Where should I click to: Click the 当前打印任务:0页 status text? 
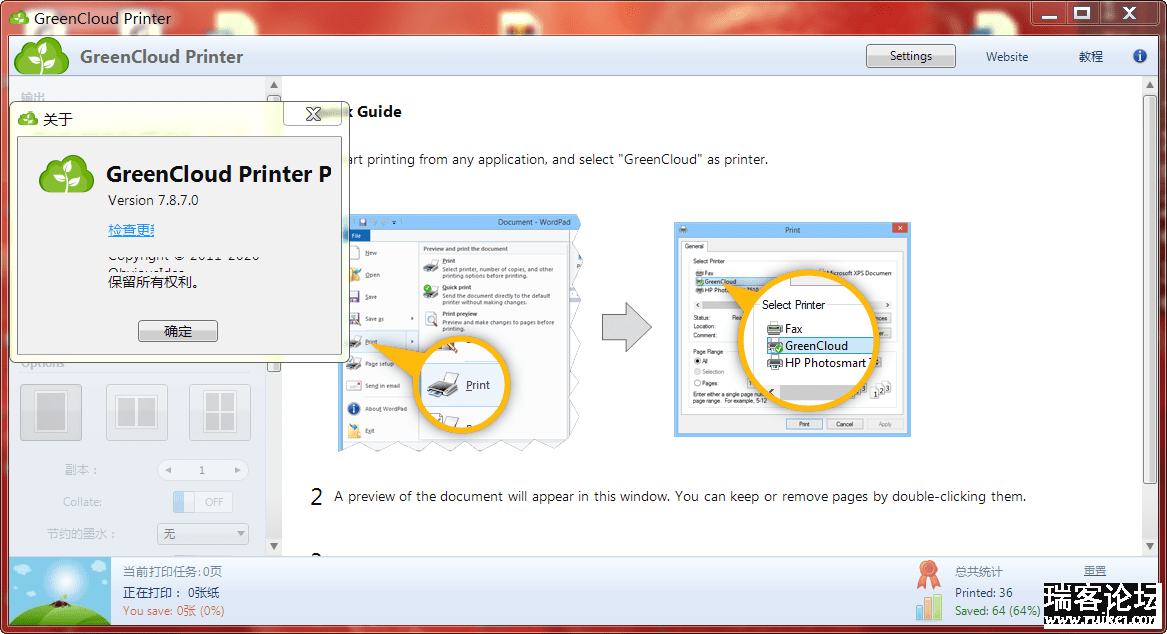click(172, 571)
